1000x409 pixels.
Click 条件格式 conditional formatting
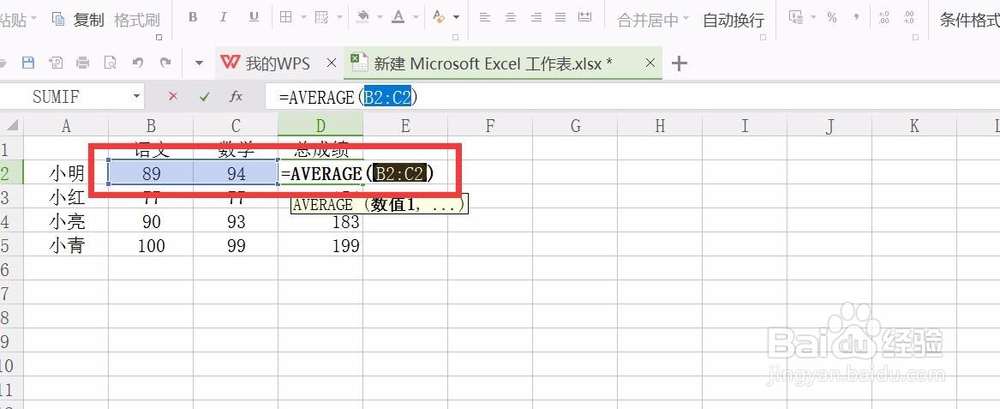[969, 20]
